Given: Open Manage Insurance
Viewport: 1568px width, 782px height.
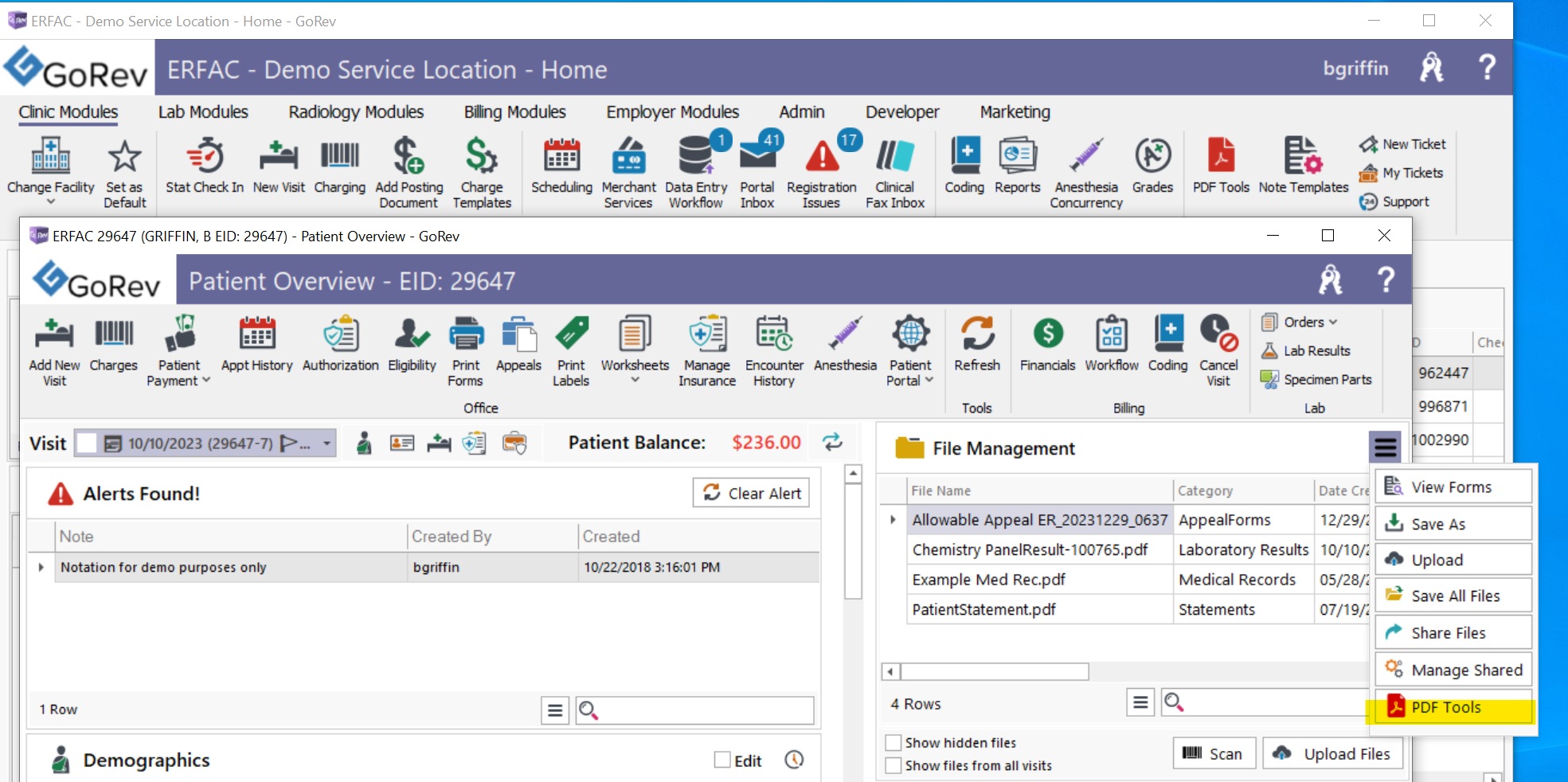Looking at the screenshot, I should (707, 351).
